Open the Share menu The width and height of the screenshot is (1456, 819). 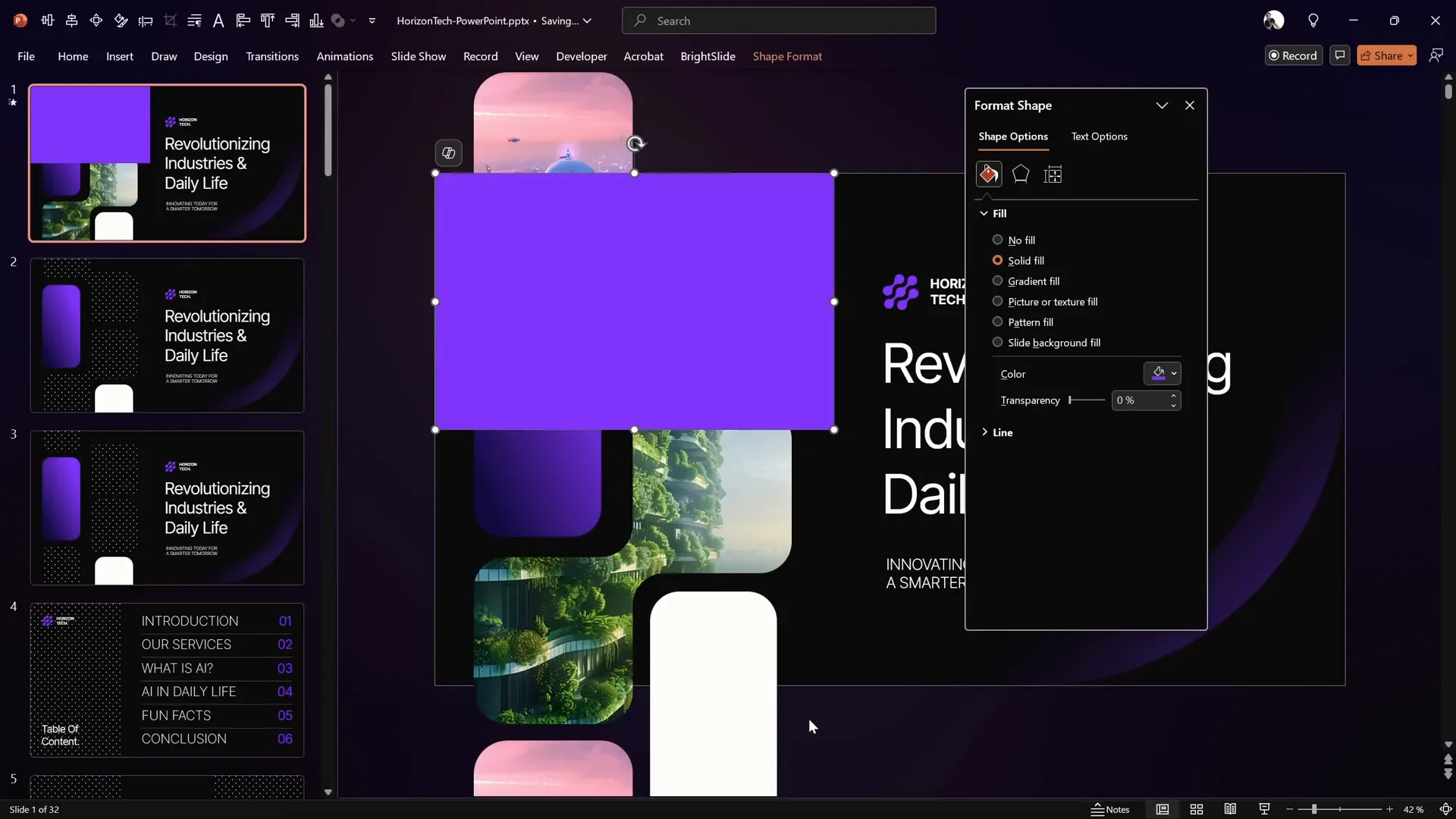point(1386,55)
